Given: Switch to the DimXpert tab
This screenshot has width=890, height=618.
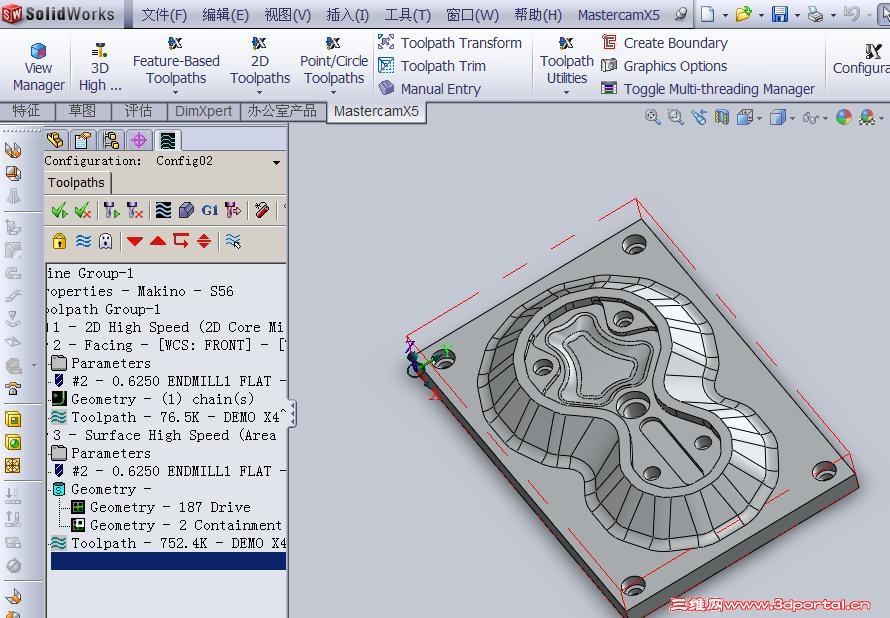Looking at the screenshot, I should (203, 111).
